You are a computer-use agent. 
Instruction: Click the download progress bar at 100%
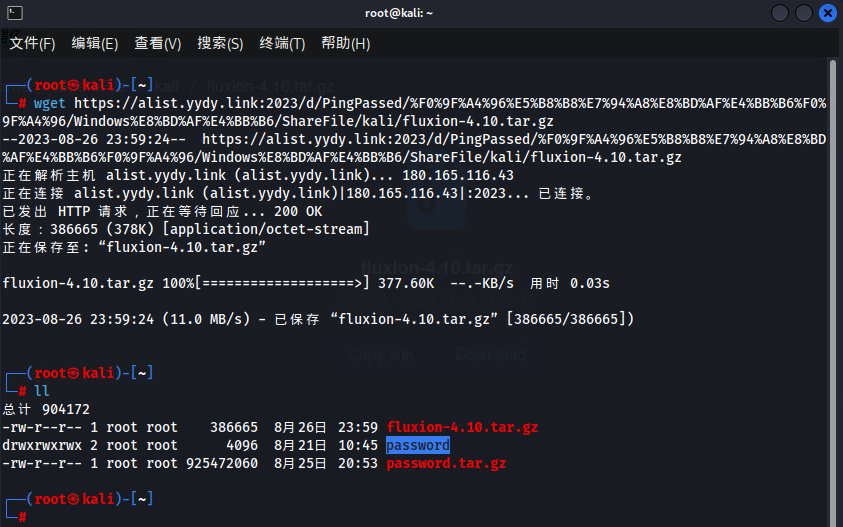coord(282,283)
